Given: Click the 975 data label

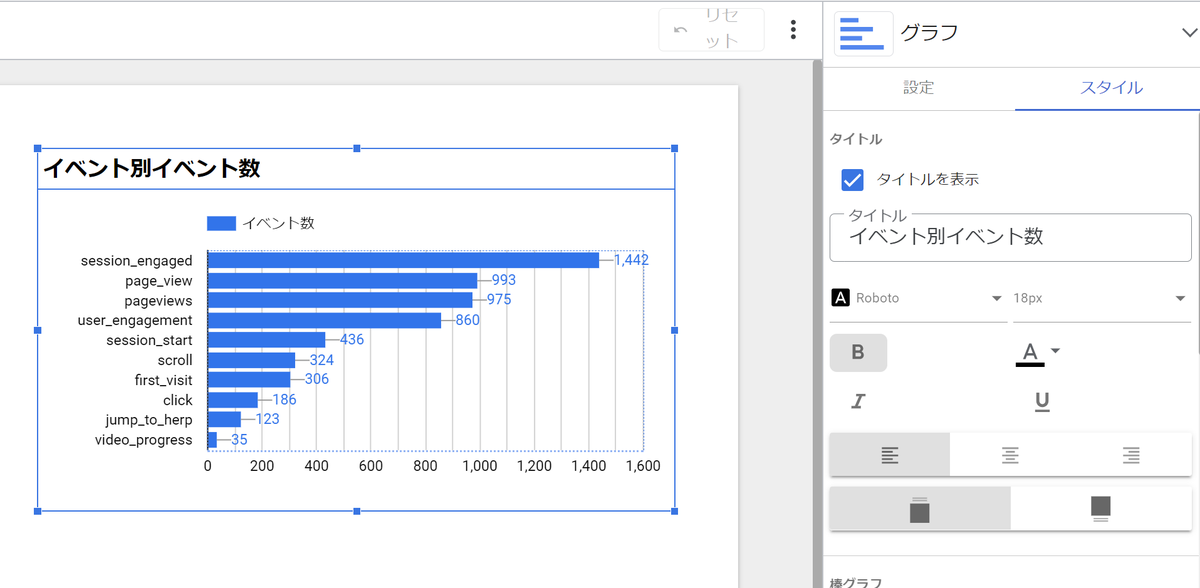Looking at the screenshot, I should click(499, 300).
